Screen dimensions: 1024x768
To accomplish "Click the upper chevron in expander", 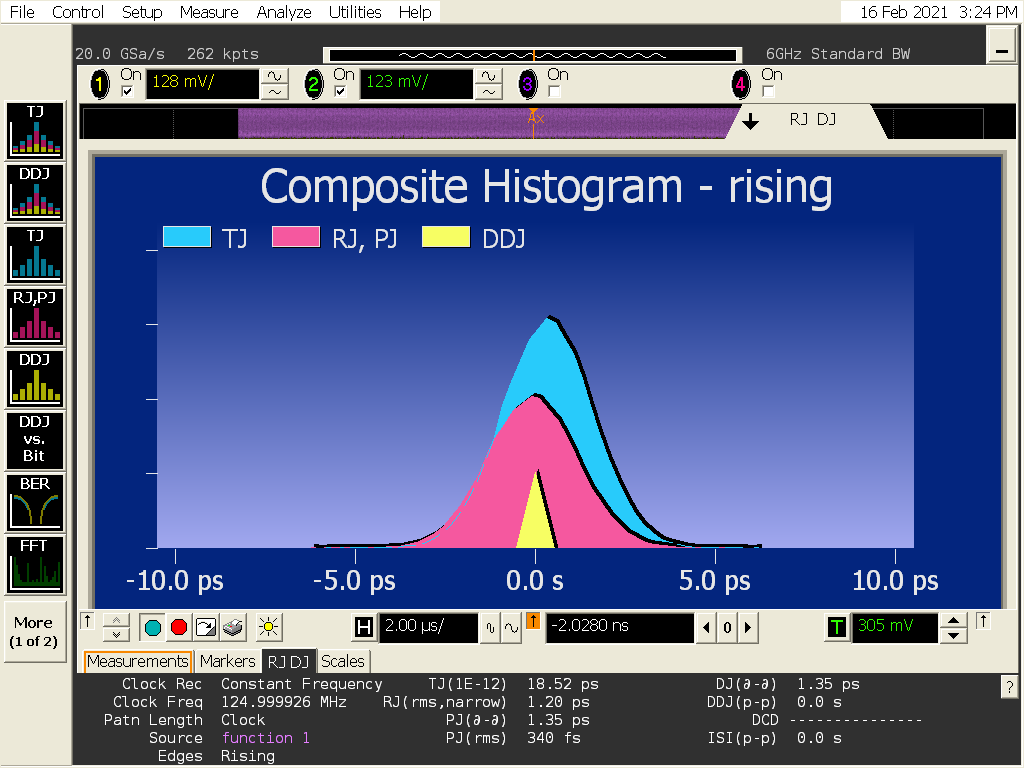I will (116, 620).
